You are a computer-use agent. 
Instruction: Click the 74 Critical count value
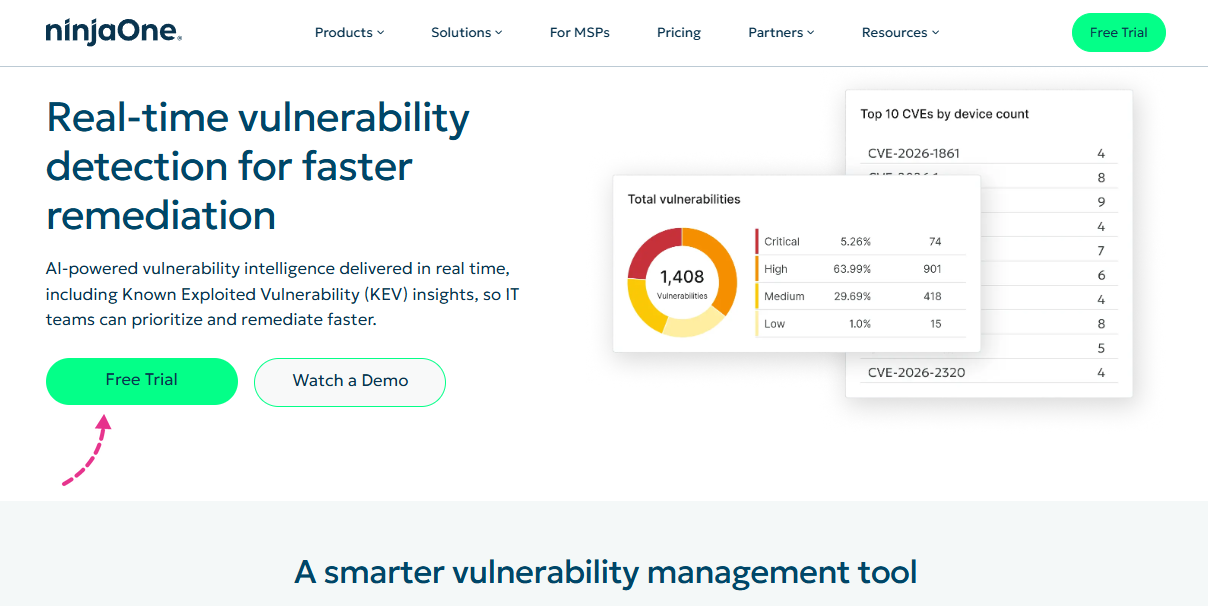tap(935, 242)
